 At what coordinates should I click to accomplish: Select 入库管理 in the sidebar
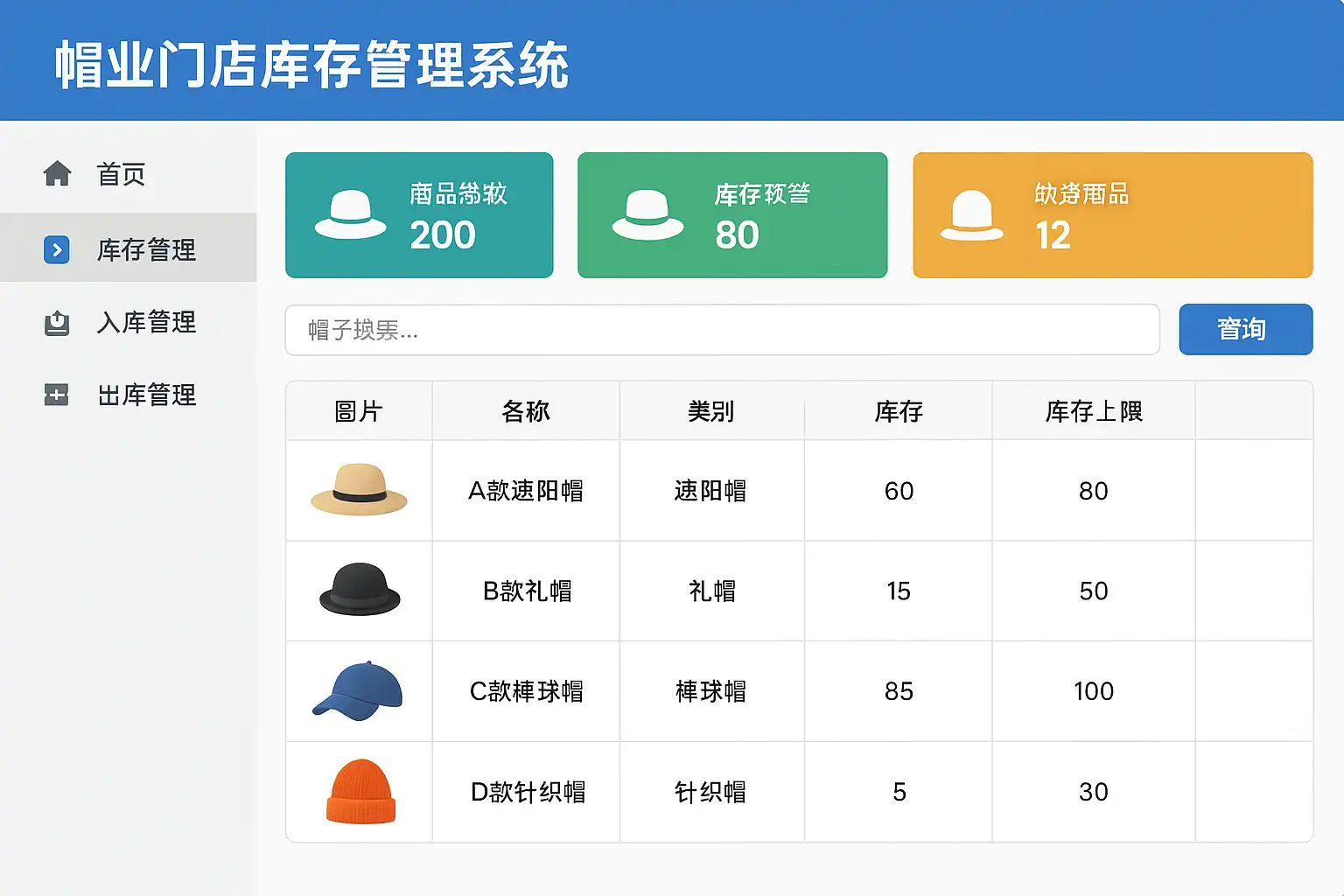[146, 323]
